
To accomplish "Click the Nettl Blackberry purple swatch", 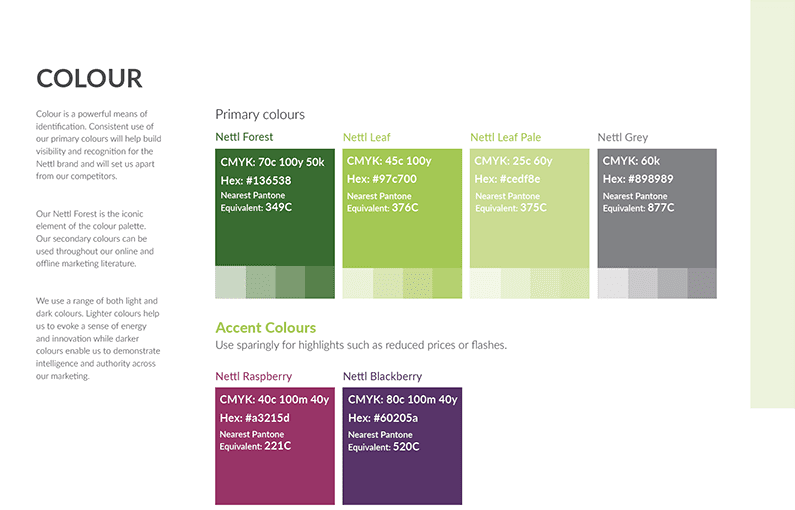I will [402, 446].
